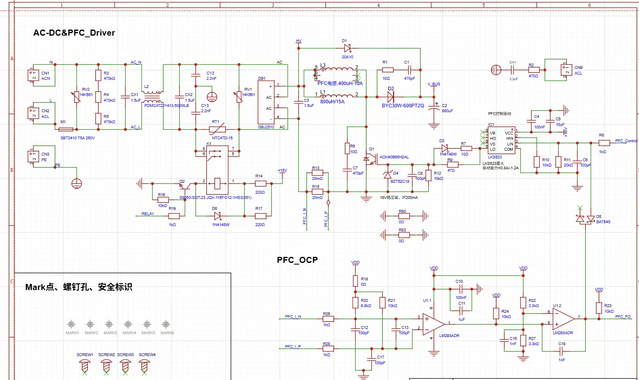
Task: Click the IC1 PFC driver chip
Action: tap(501, 141)
